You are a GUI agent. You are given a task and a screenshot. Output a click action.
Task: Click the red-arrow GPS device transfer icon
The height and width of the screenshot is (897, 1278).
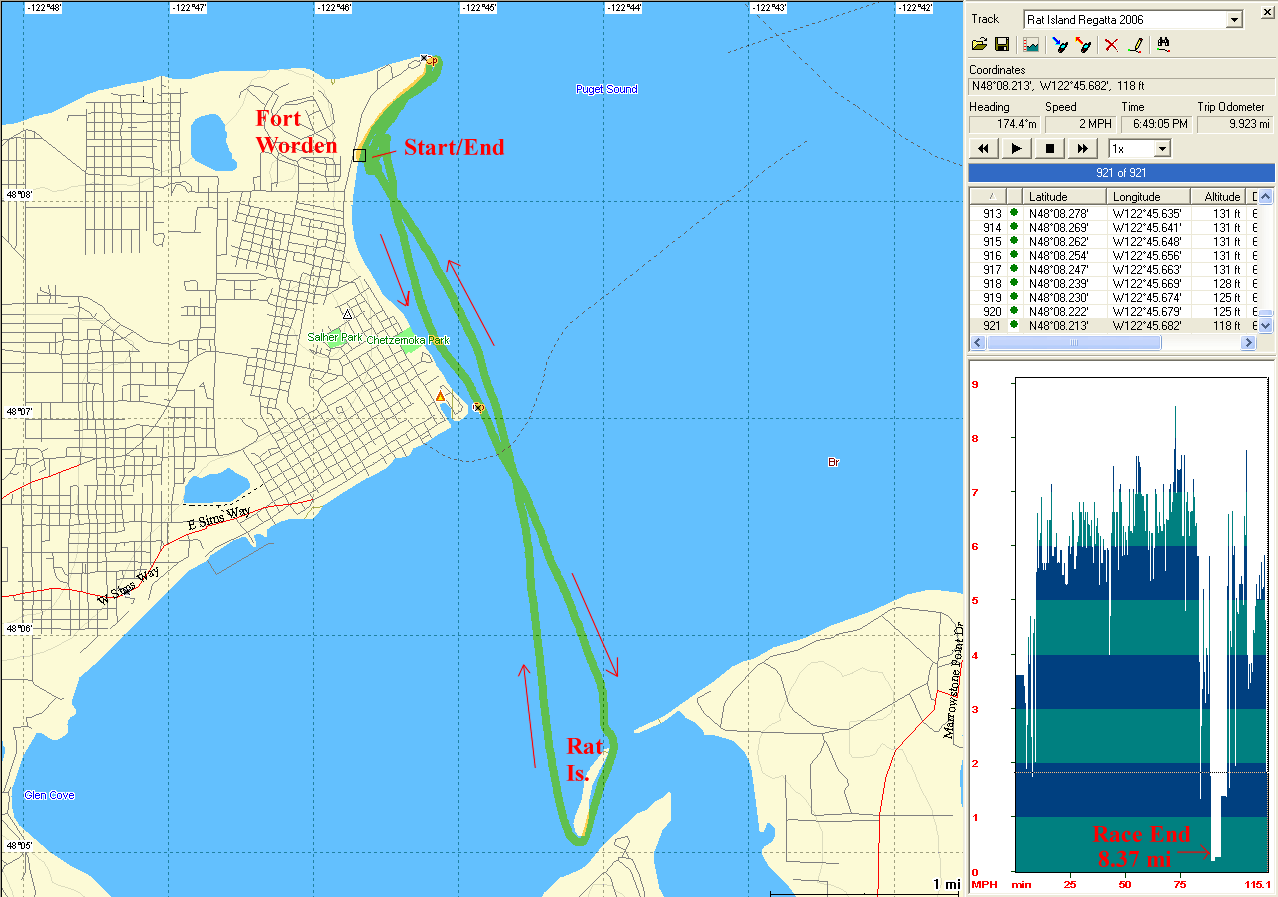(x=1083, y=45)
